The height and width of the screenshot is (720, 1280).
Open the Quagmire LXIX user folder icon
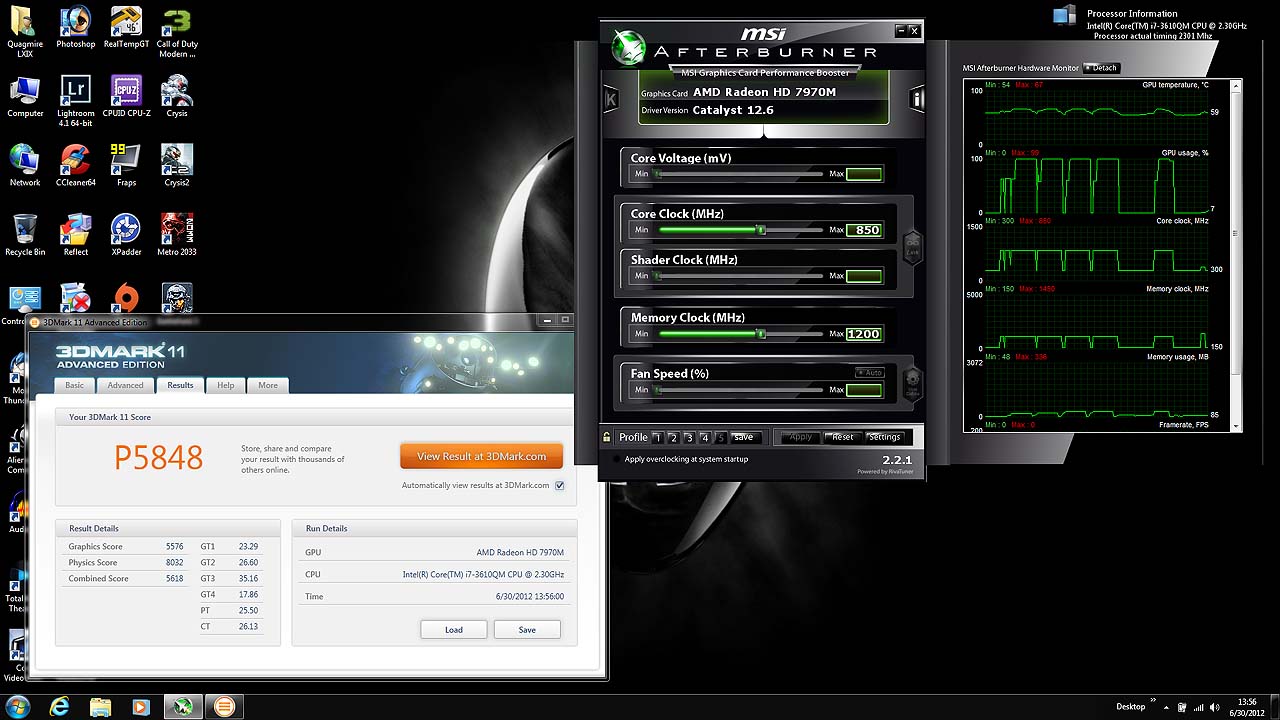[x=25, y=33]
